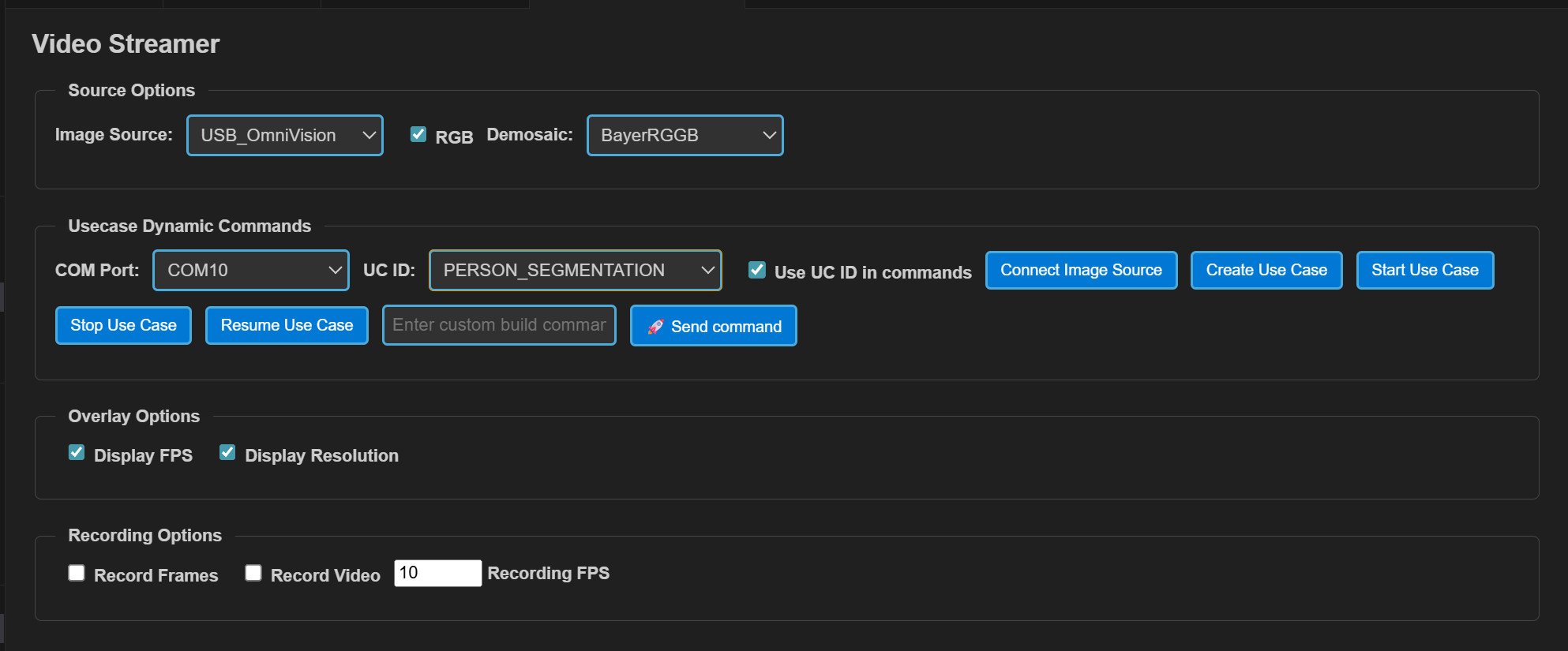Click the UC ID label text
Image resolution: width=1568 pixels, height=651 pixels.
click(x=389, y=270)
